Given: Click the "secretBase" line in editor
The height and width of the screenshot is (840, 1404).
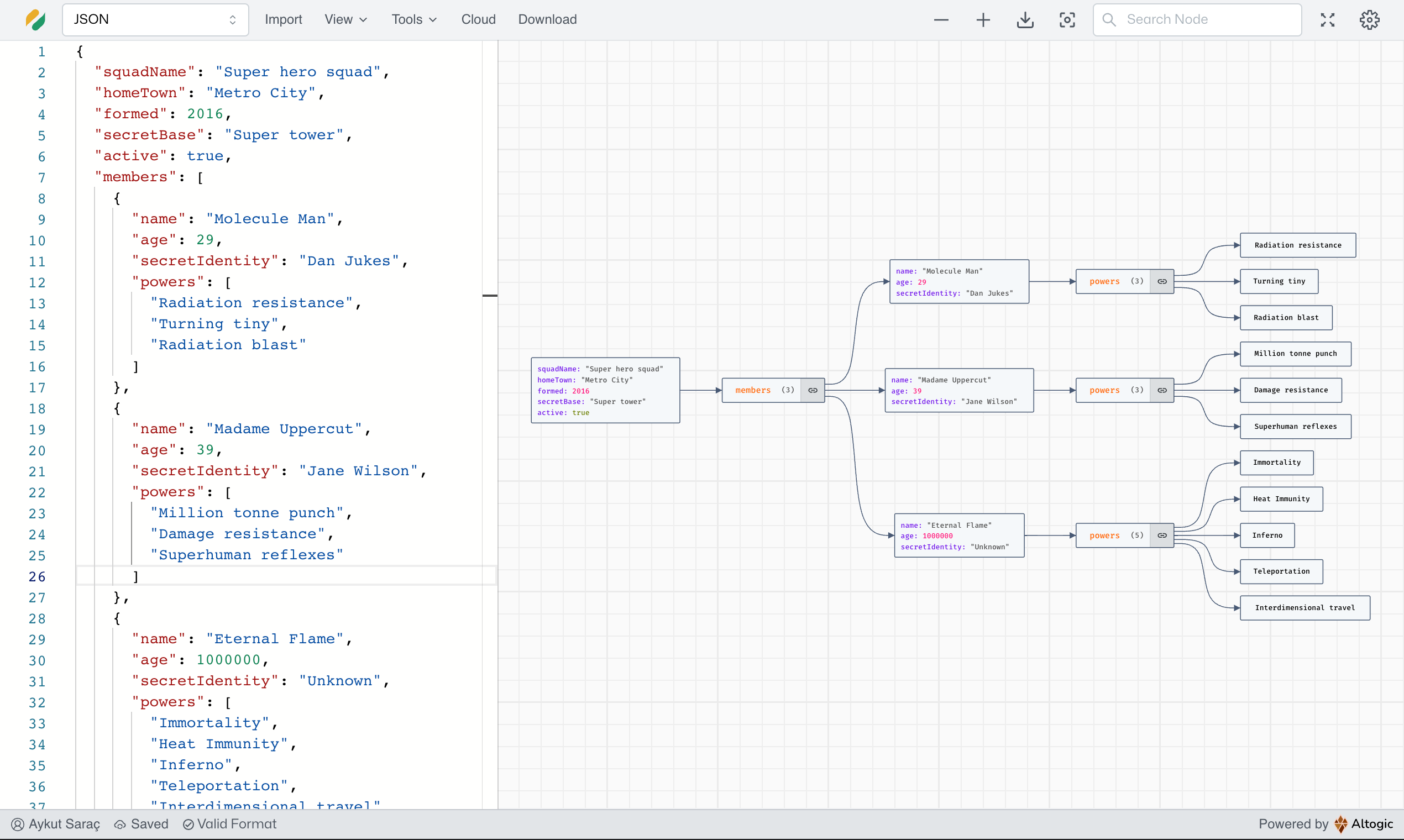Looking at the screenshot, I should coord(223,135).
